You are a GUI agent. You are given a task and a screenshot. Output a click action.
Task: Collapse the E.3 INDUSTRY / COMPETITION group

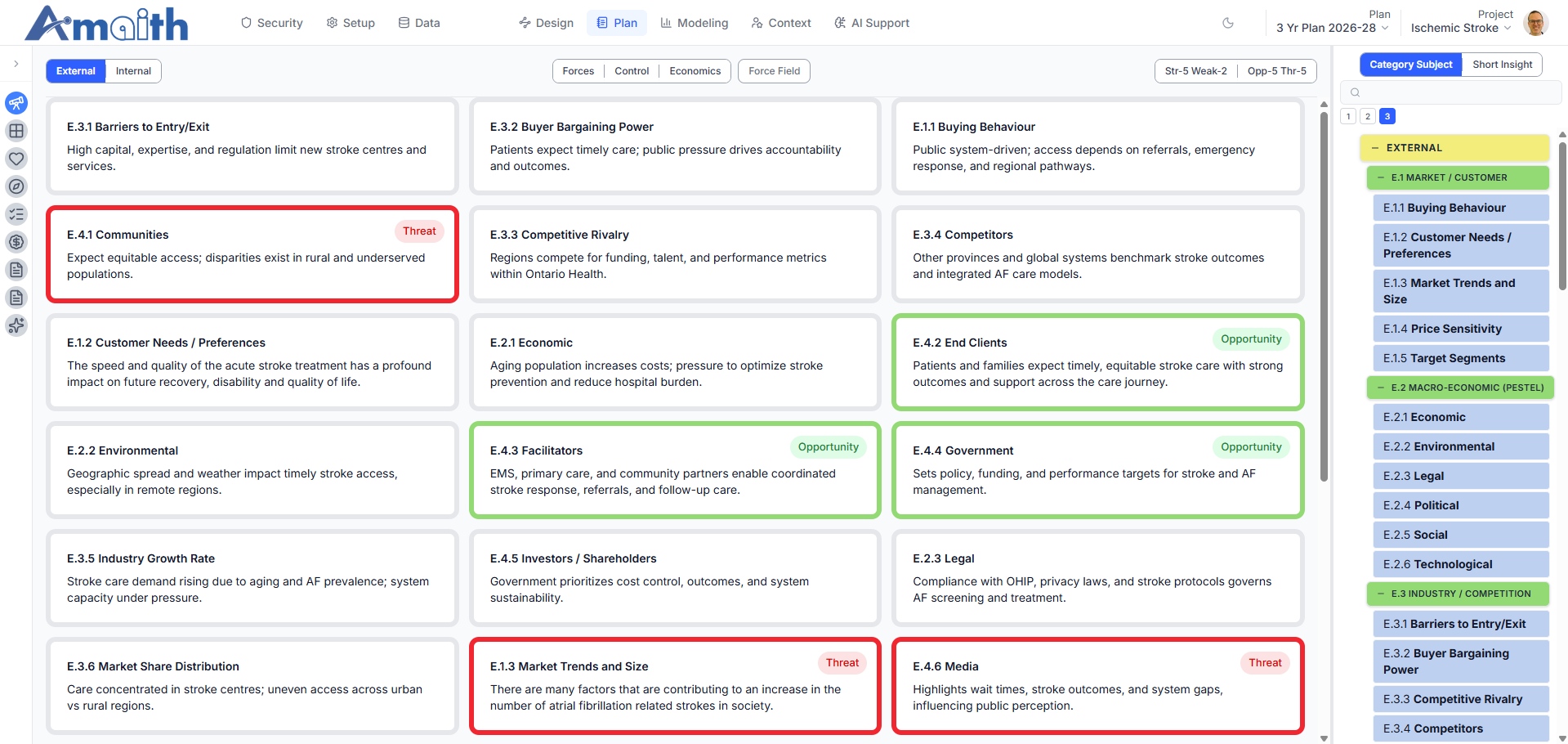tap(1381, 594)
